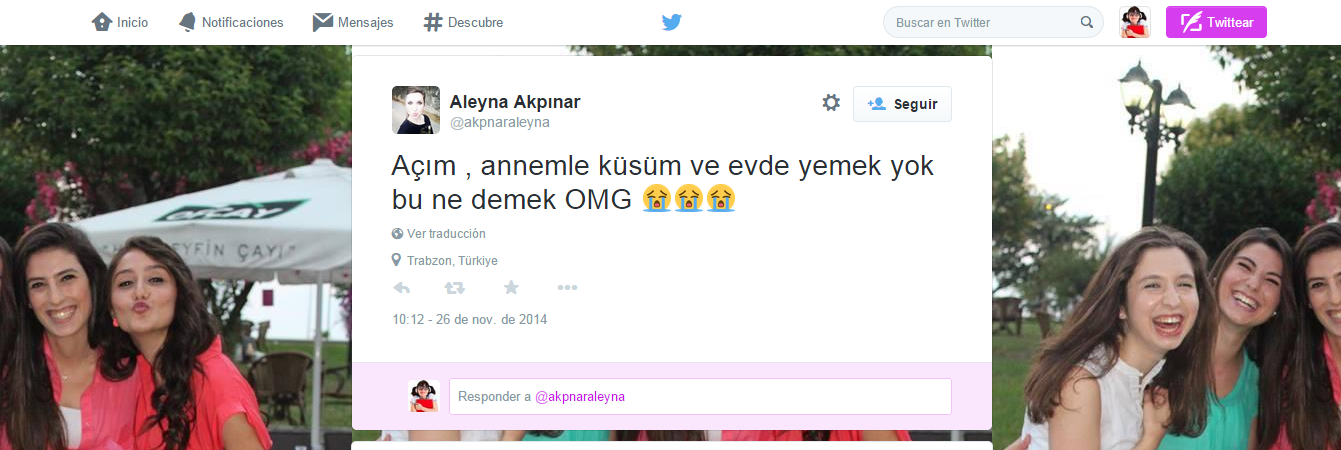Open gear settings menu beside Seguir

831,102
